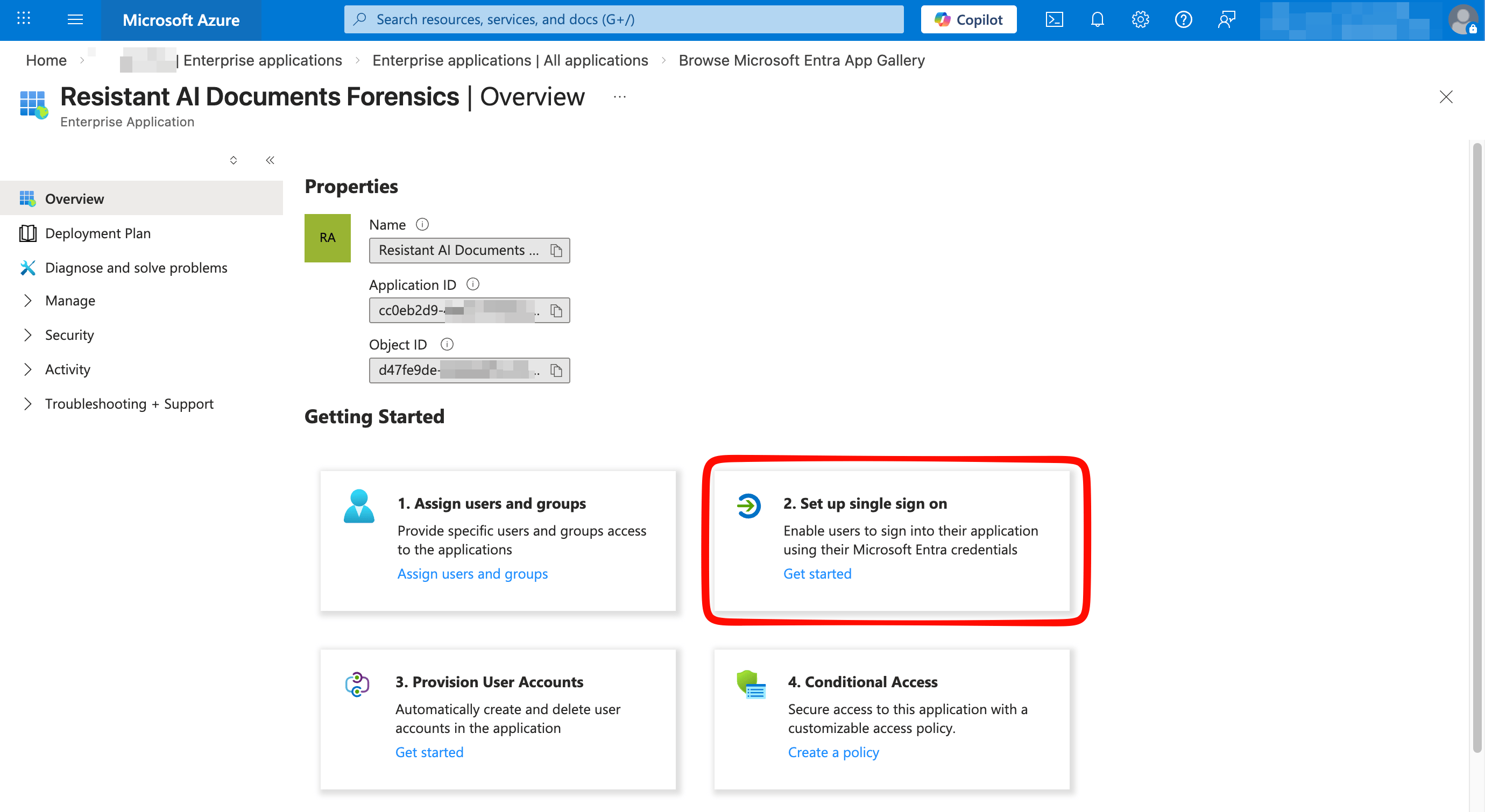This screenshot has width=1485, height=812.
Task: Click the Create a policy link
Action: tap(833, 753)
